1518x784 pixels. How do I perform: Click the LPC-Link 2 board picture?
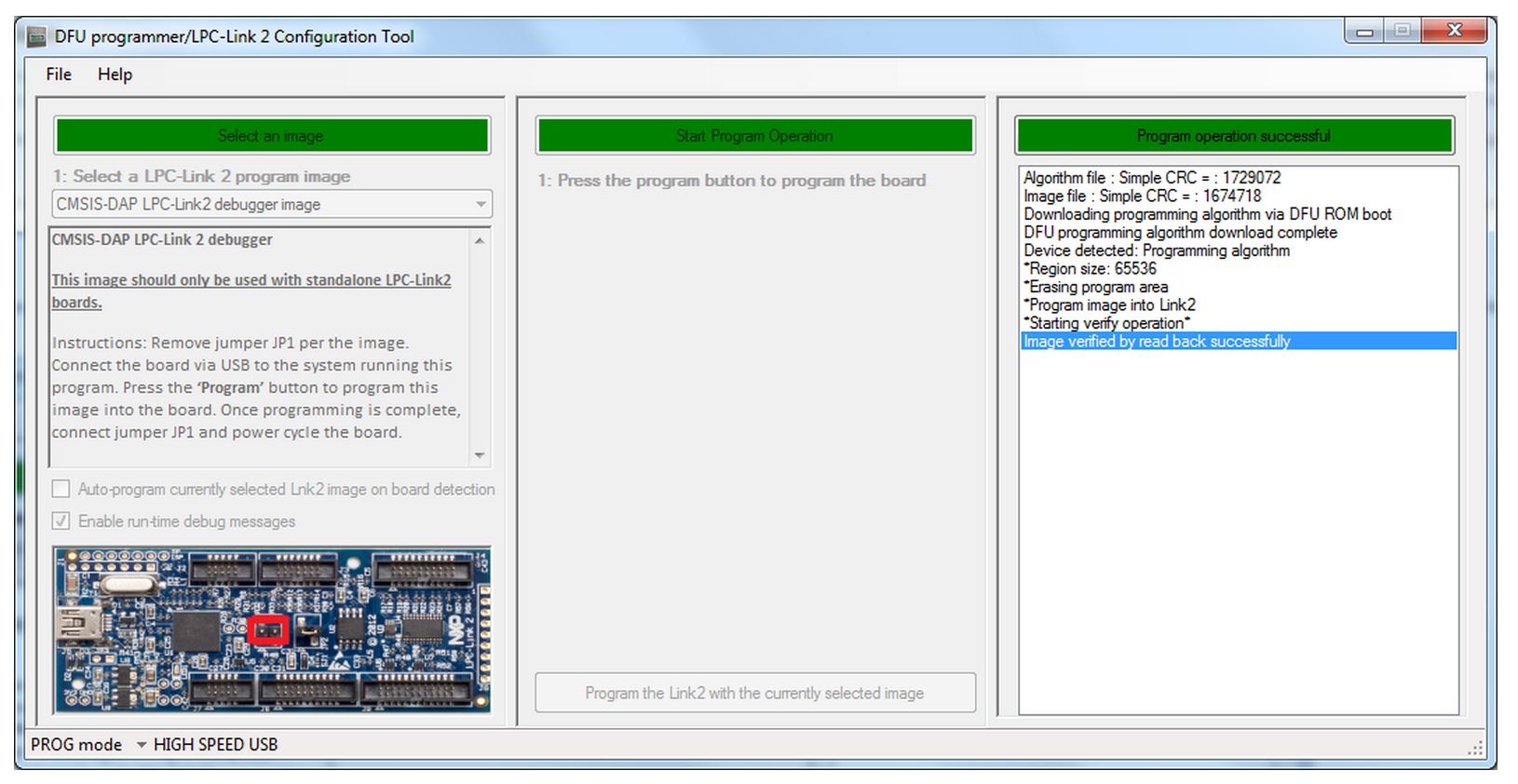[272, 630]
